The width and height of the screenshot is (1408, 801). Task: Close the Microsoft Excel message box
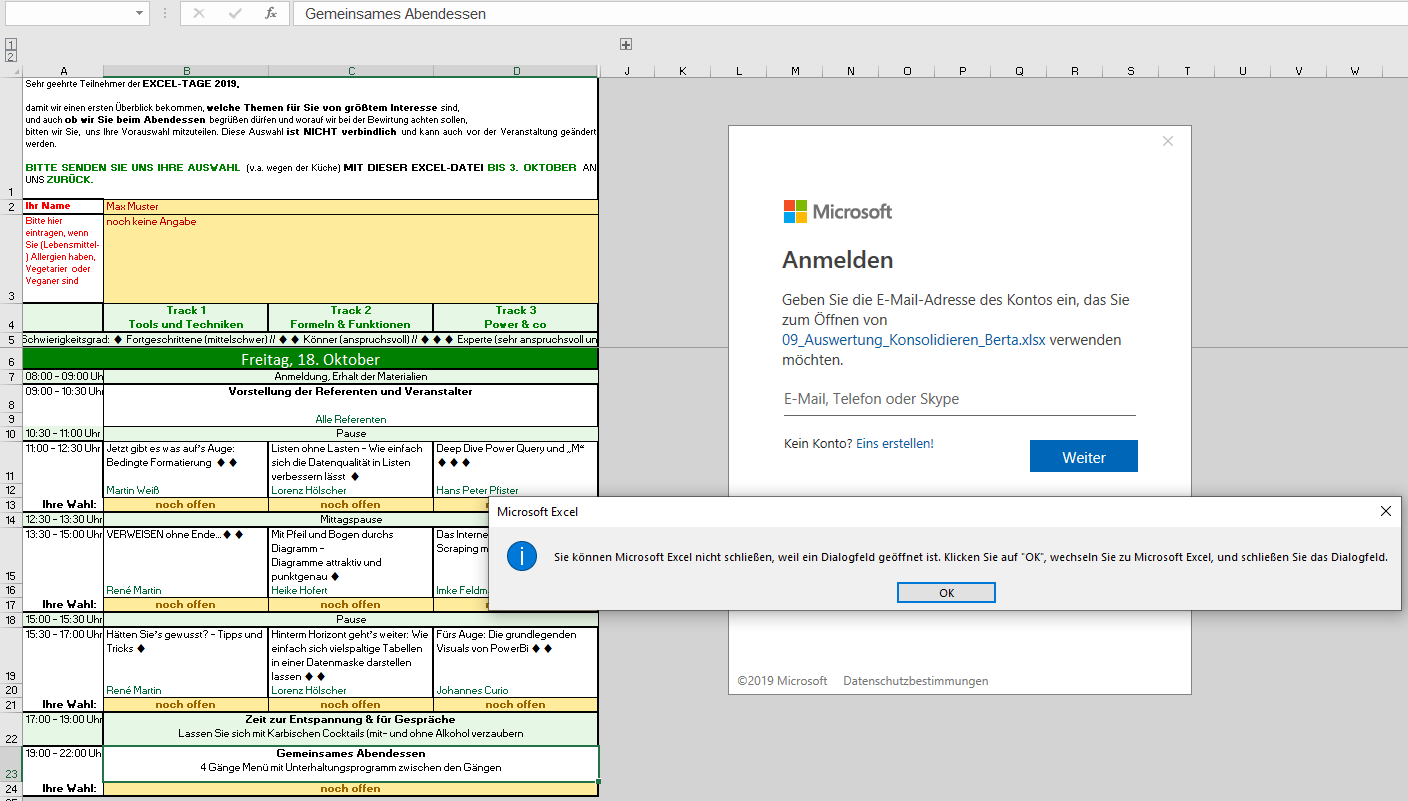[1385, 511]
